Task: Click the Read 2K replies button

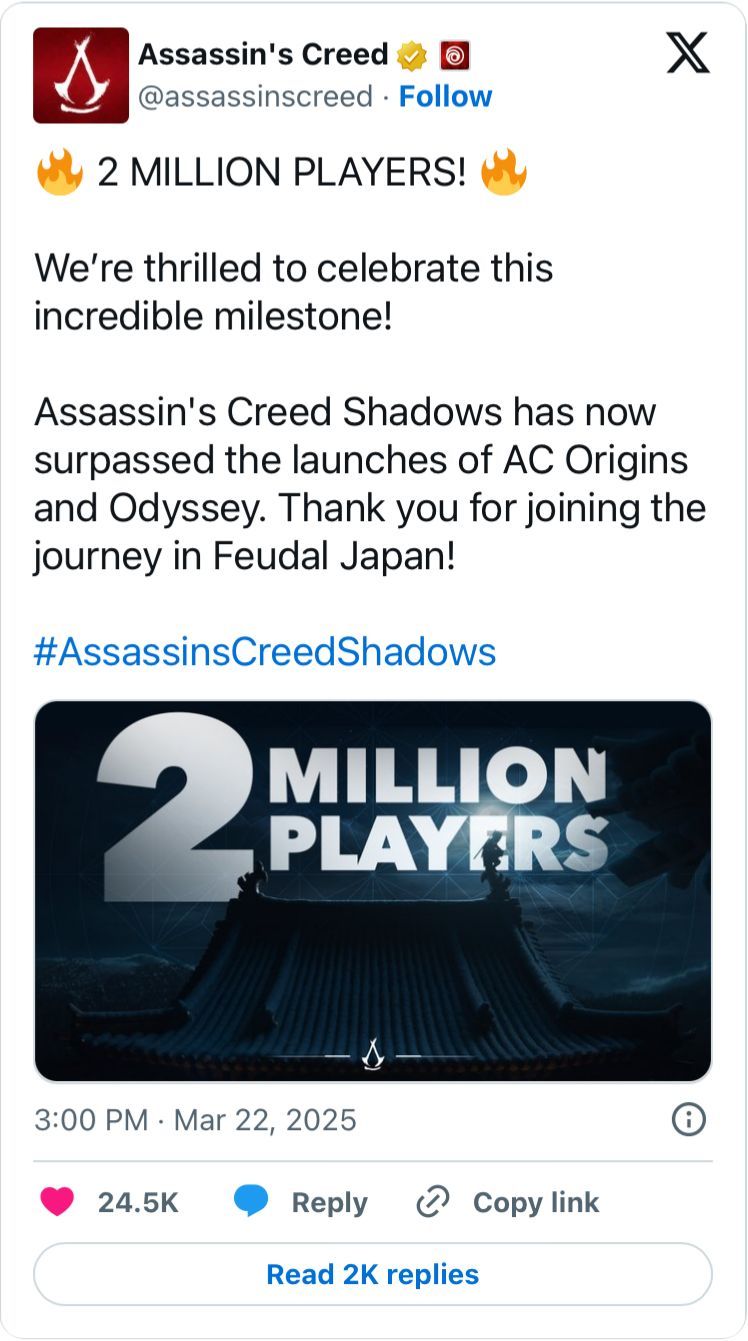Action: coord(374,1274)
